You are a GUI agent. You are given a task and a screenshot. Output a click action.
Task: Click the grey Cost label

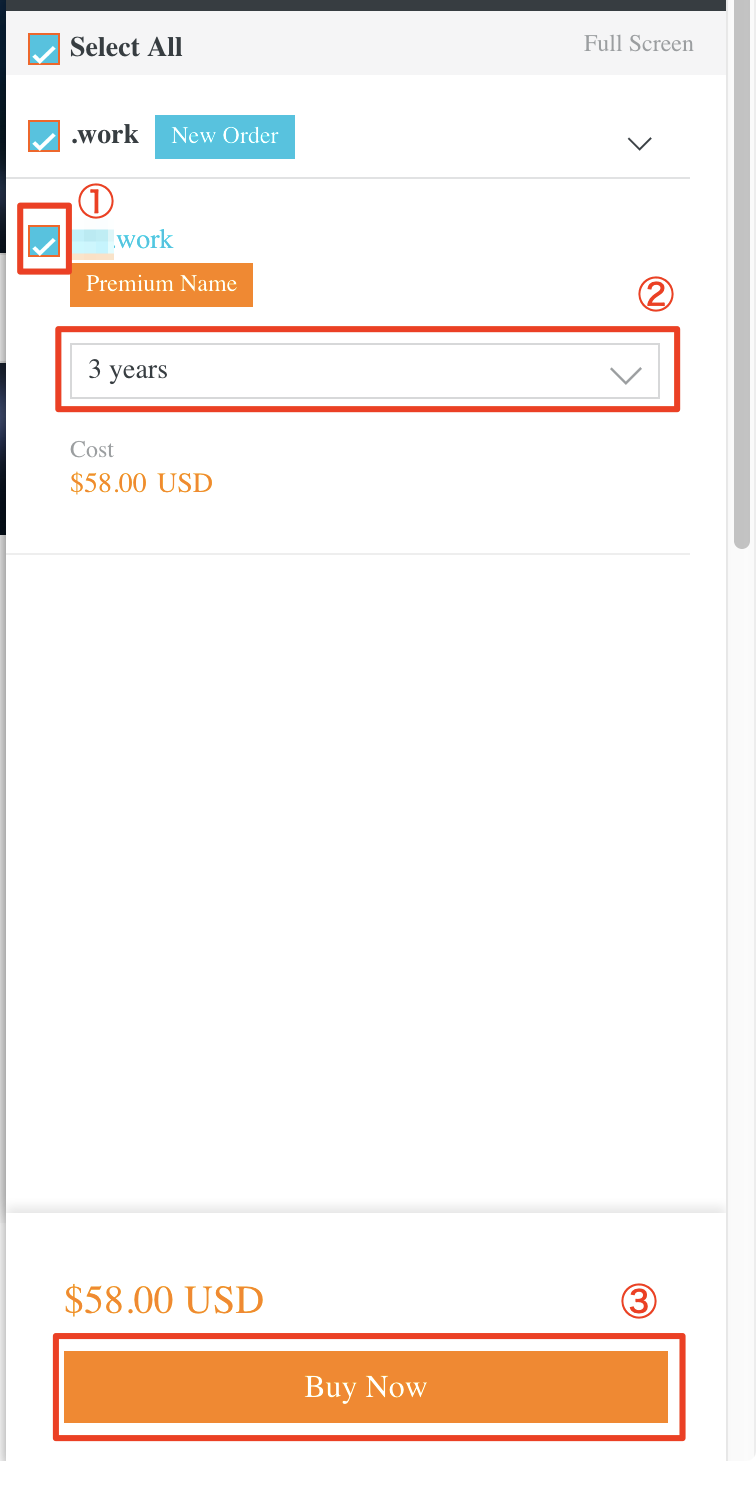click(x=92, y=450)
